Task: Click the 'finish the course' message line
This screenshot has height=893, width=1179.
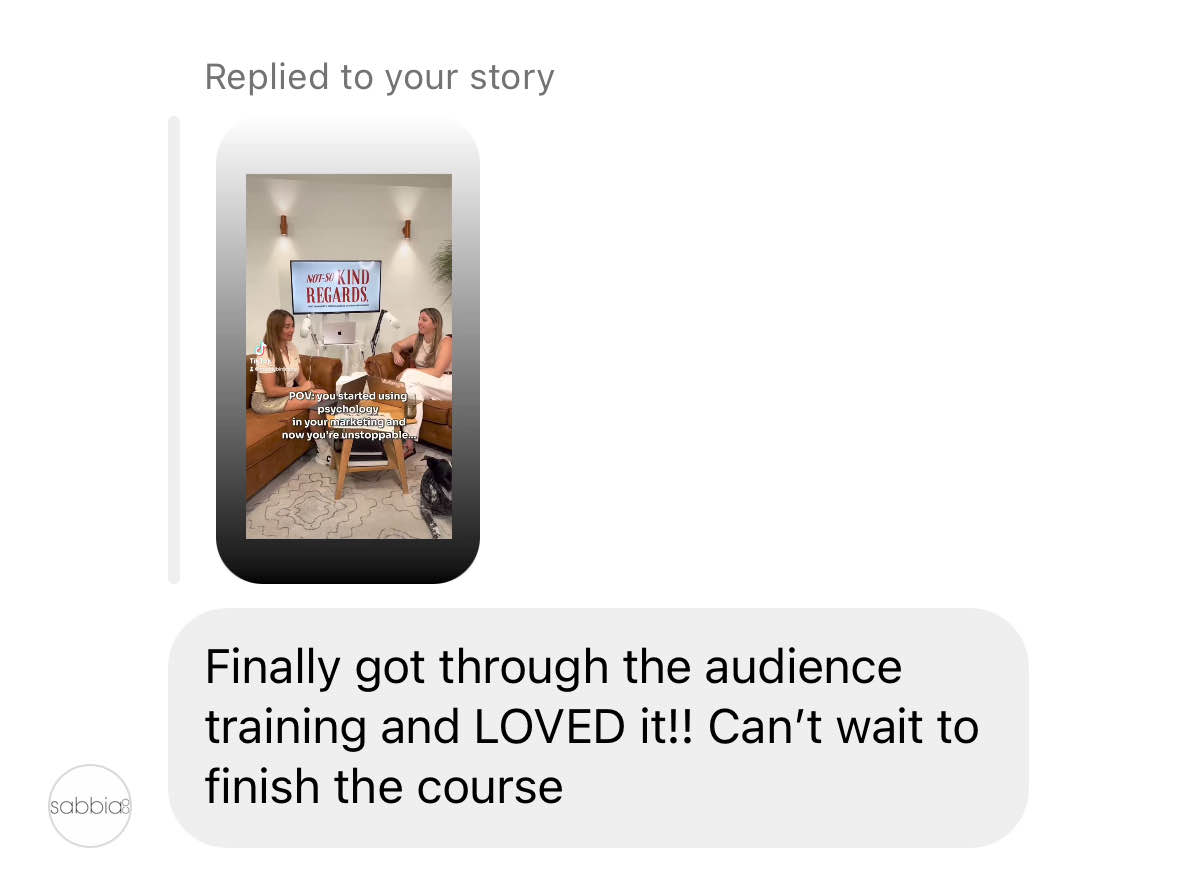Action: [384, 787]
